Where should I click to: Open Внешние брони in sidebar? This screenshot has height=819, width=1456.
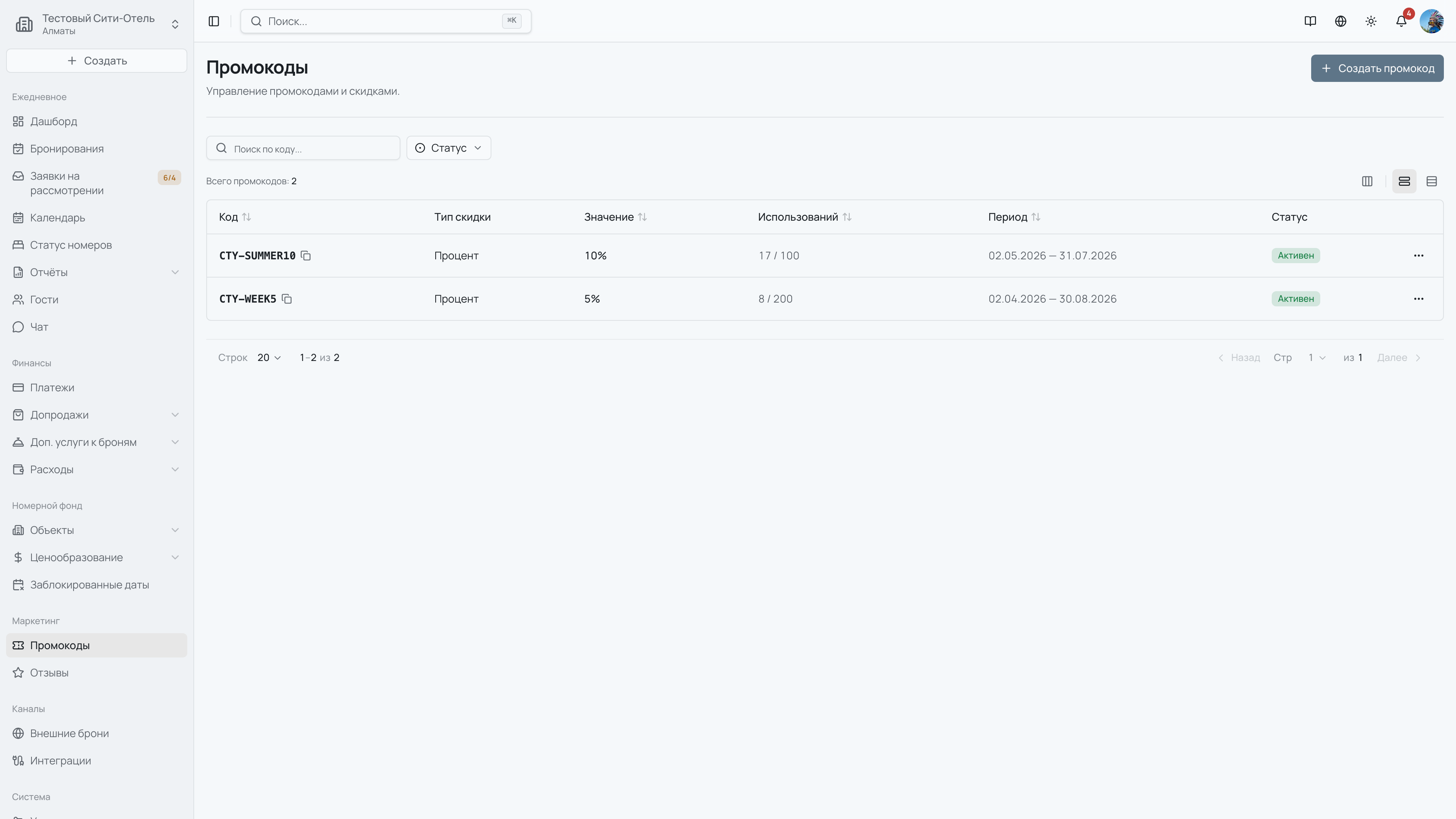97,733
